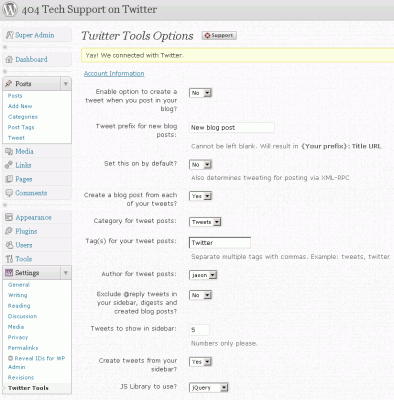The height and width of the screenshot is (400, 394).
Task: Open the Tools menu item
Action: coord(23,259)
